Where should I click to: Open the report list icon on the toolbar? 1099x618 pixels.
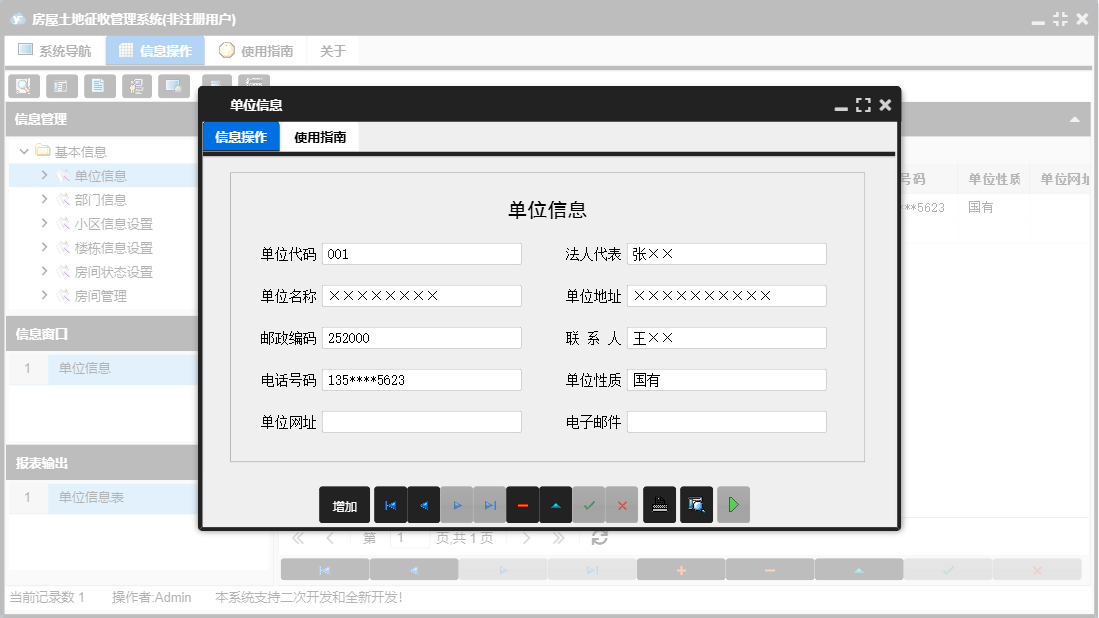62,86
